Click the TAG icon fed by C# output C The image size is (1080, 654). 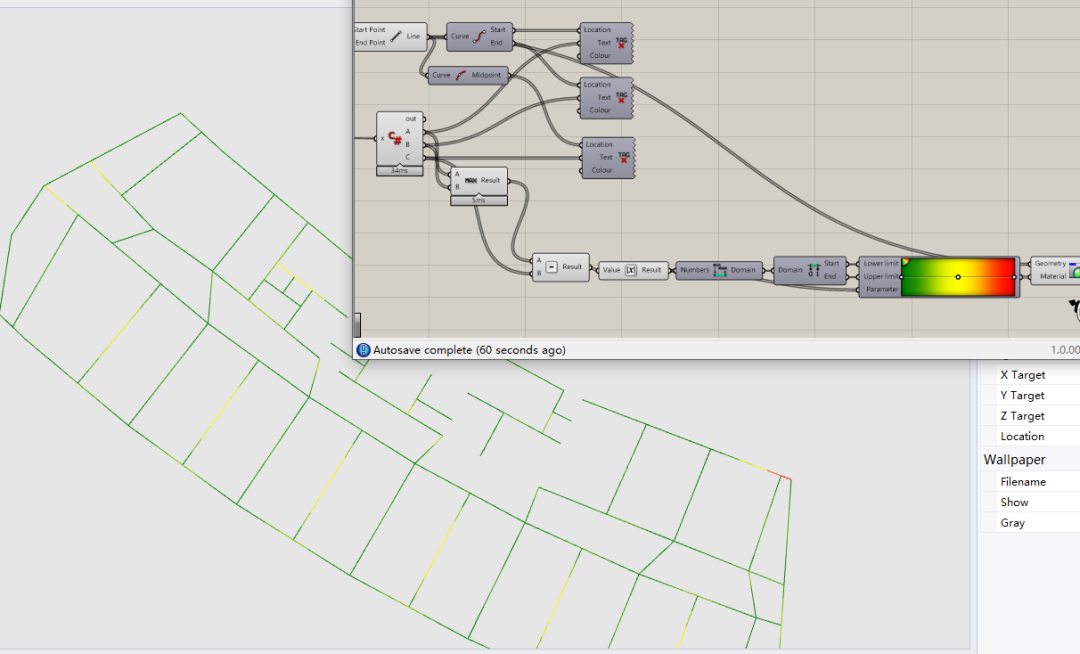[x=623, y=157]
